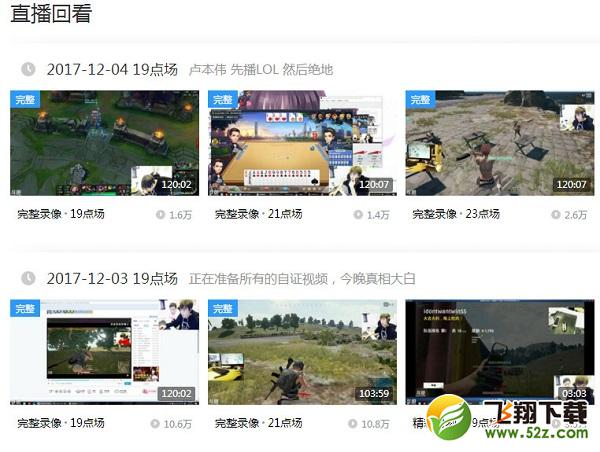Click the 完整 badge on the 12-04 19点场 League of Legends thumbnail

[25, 100]
